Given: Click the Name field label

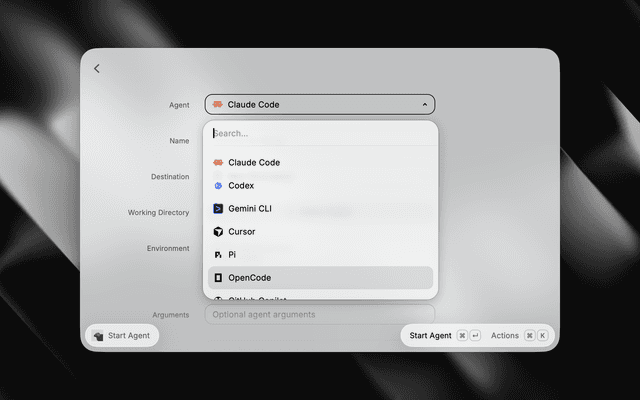Looking at the screenshot, I should [179, 141].
